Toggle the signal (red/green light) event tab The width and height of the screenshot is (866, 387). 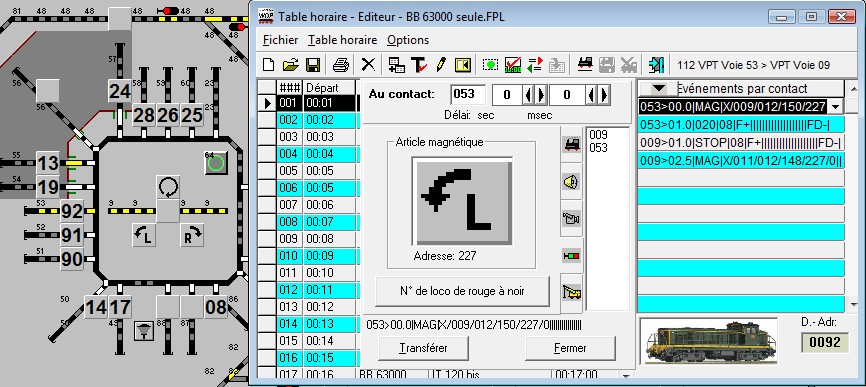point(571,256)
